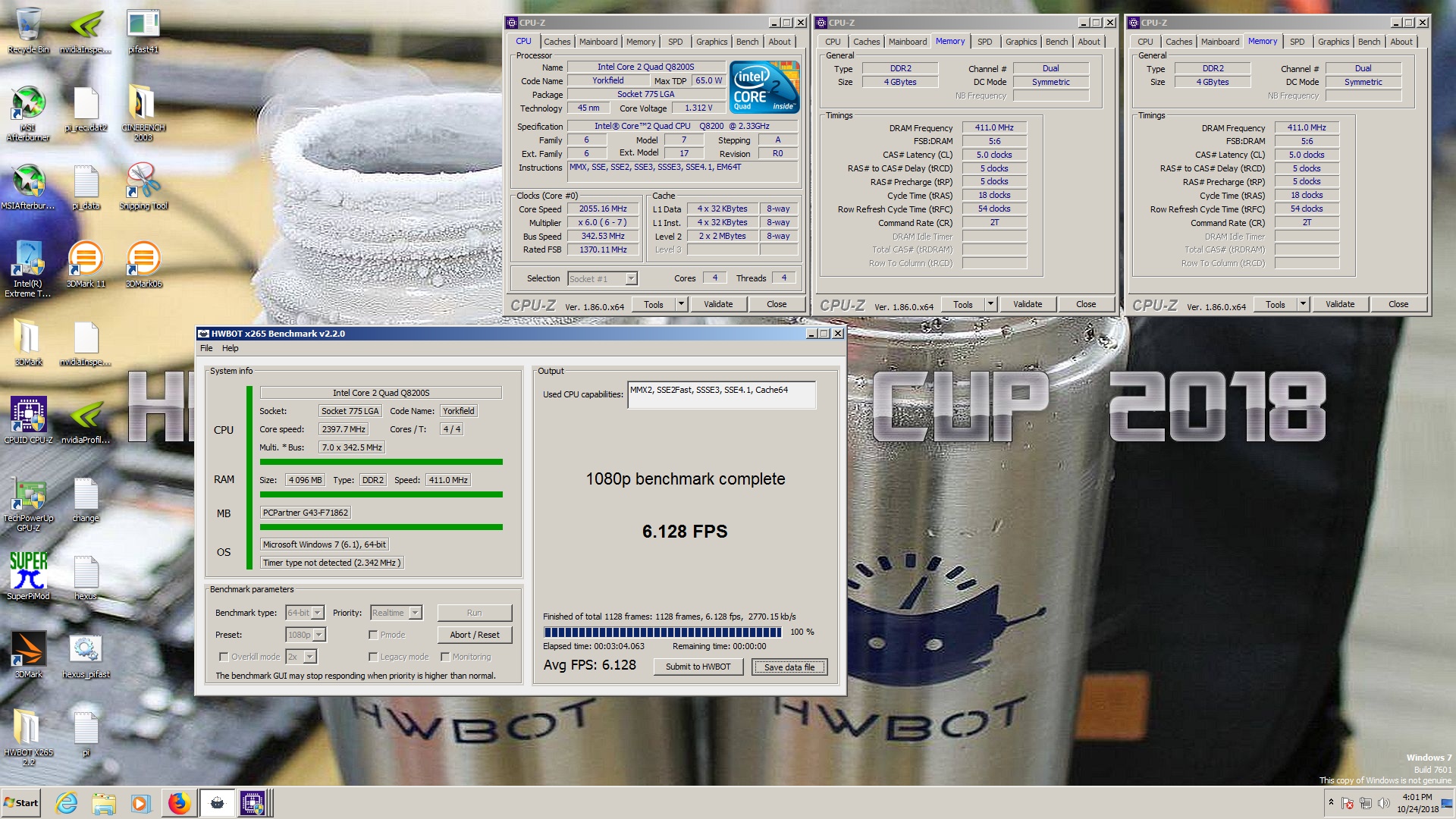Launch the 3DMark 11 desktop shortcut
Image resolution: width=1456 pixels, height=819 pixels.
tap(86, 265)
